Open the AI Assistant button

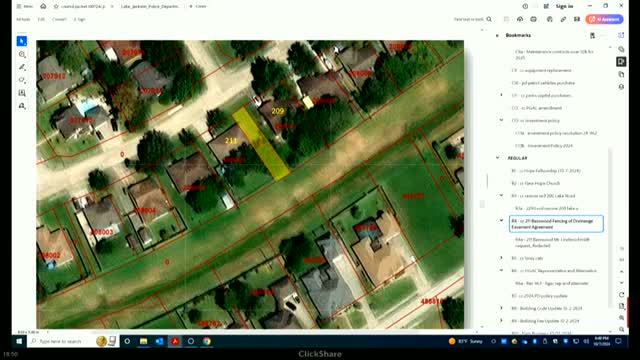[x=604, y=19]
